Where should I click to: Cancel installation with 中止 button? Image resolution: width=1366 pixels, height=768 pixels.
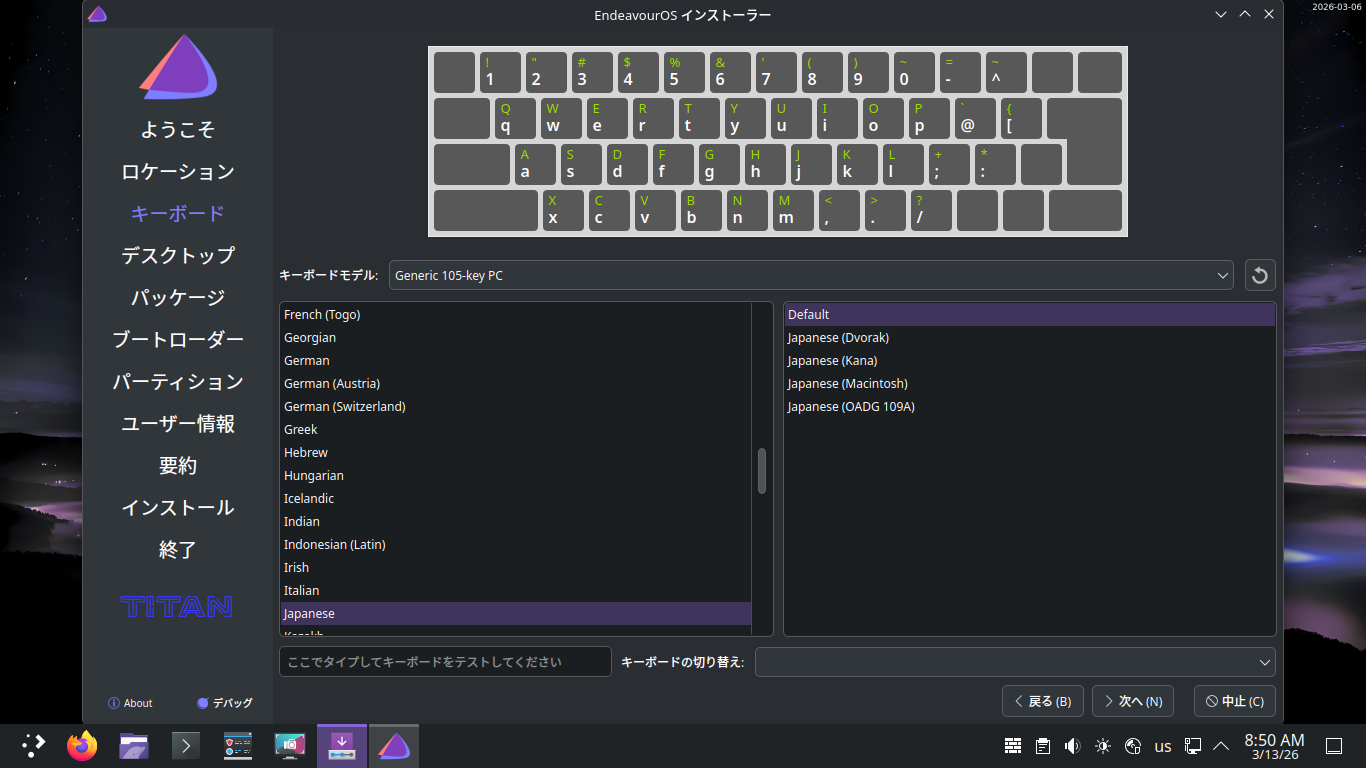tap(1235, 701)
